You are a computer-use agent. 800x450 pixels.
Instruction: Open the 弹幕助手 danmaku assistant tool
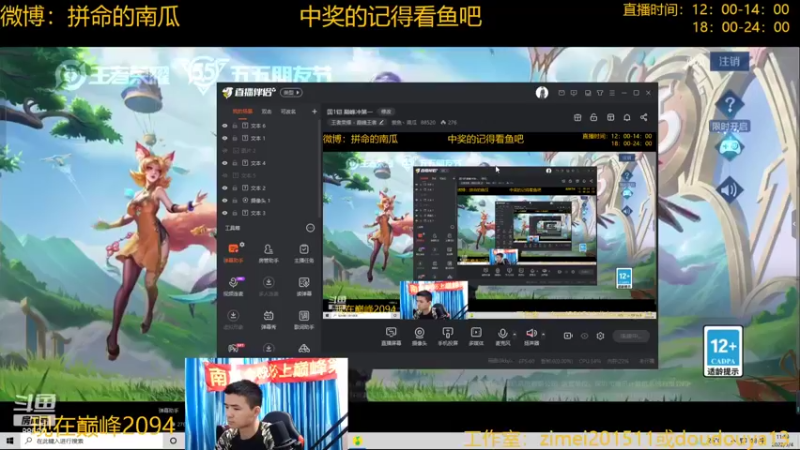(x=234, y=253)
